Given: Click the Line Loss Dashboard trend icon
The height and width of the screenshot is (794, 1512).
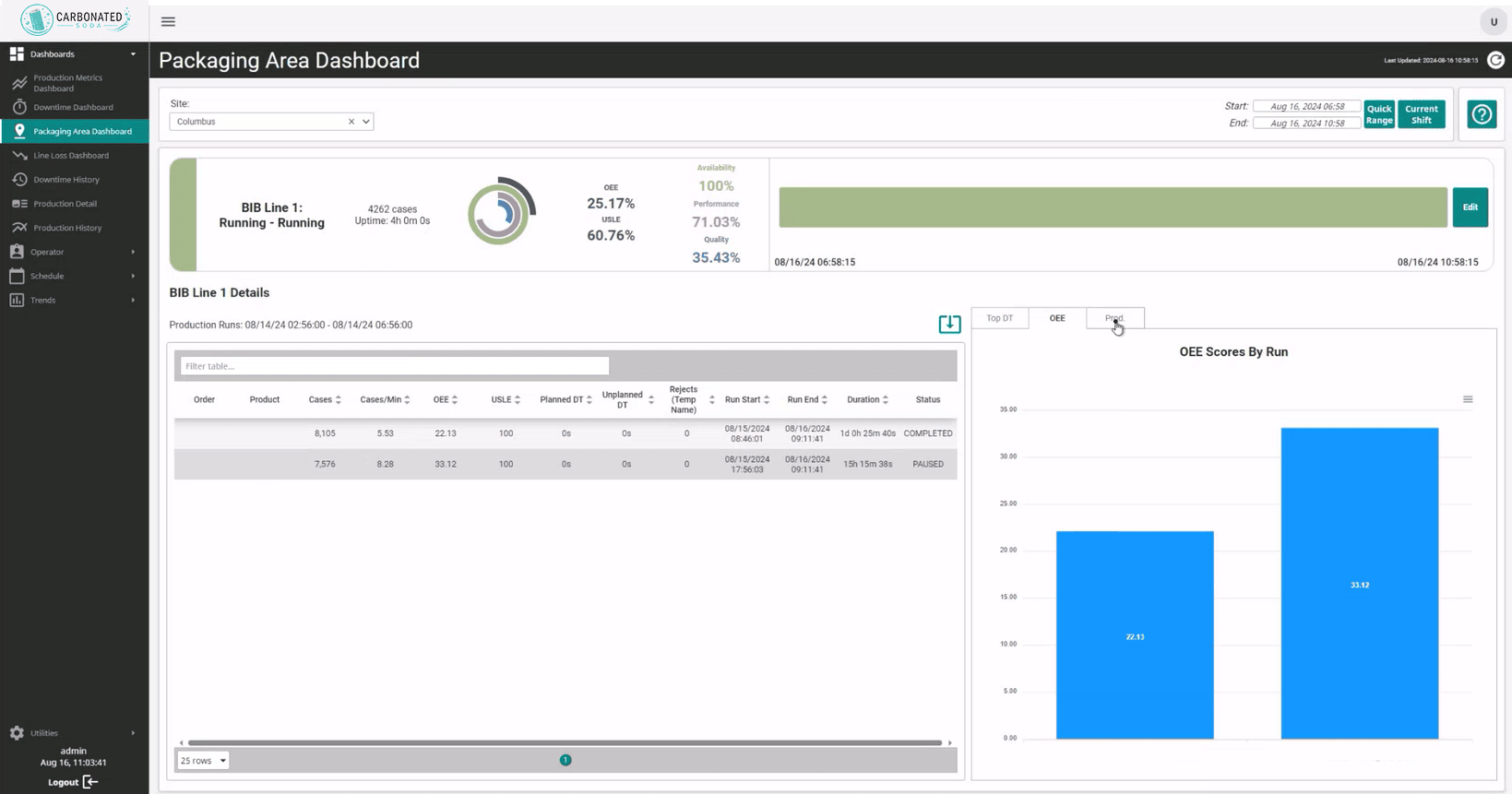Looking at the screenshot, I should (x=19, y=156).
